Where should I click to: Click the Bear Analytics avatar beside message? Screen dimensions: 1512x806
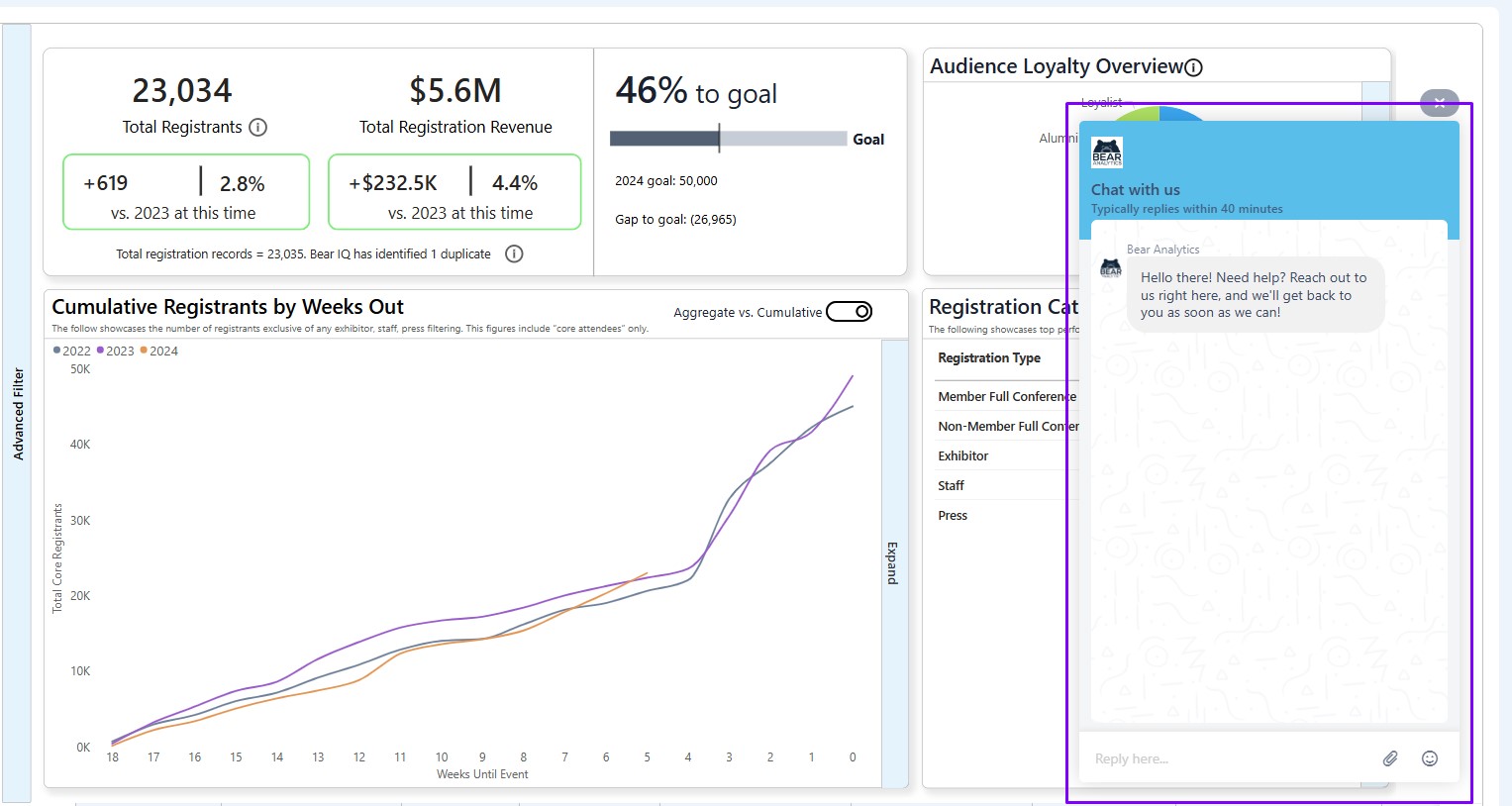1111,269
